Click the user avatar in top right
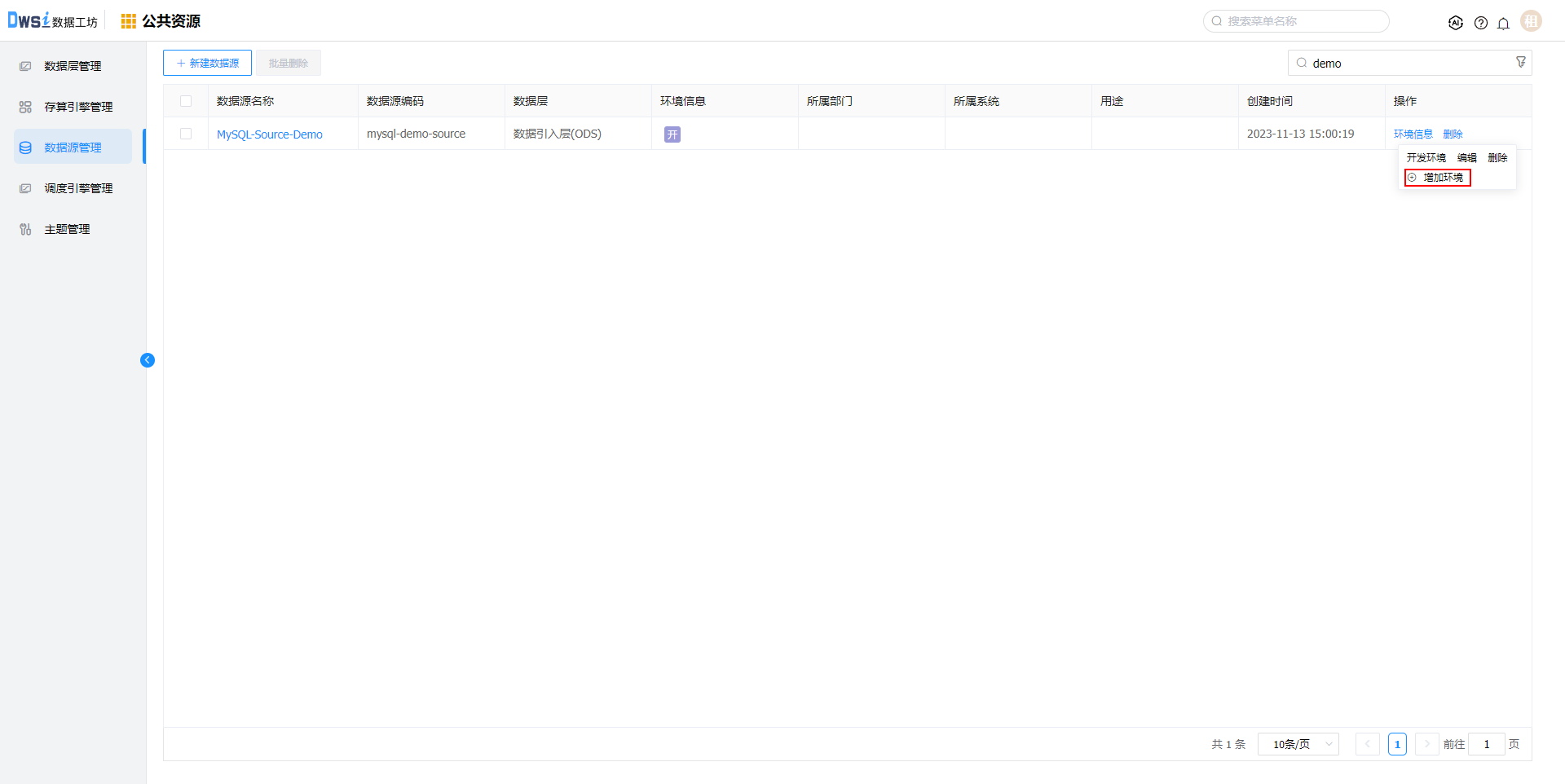 1531,21
